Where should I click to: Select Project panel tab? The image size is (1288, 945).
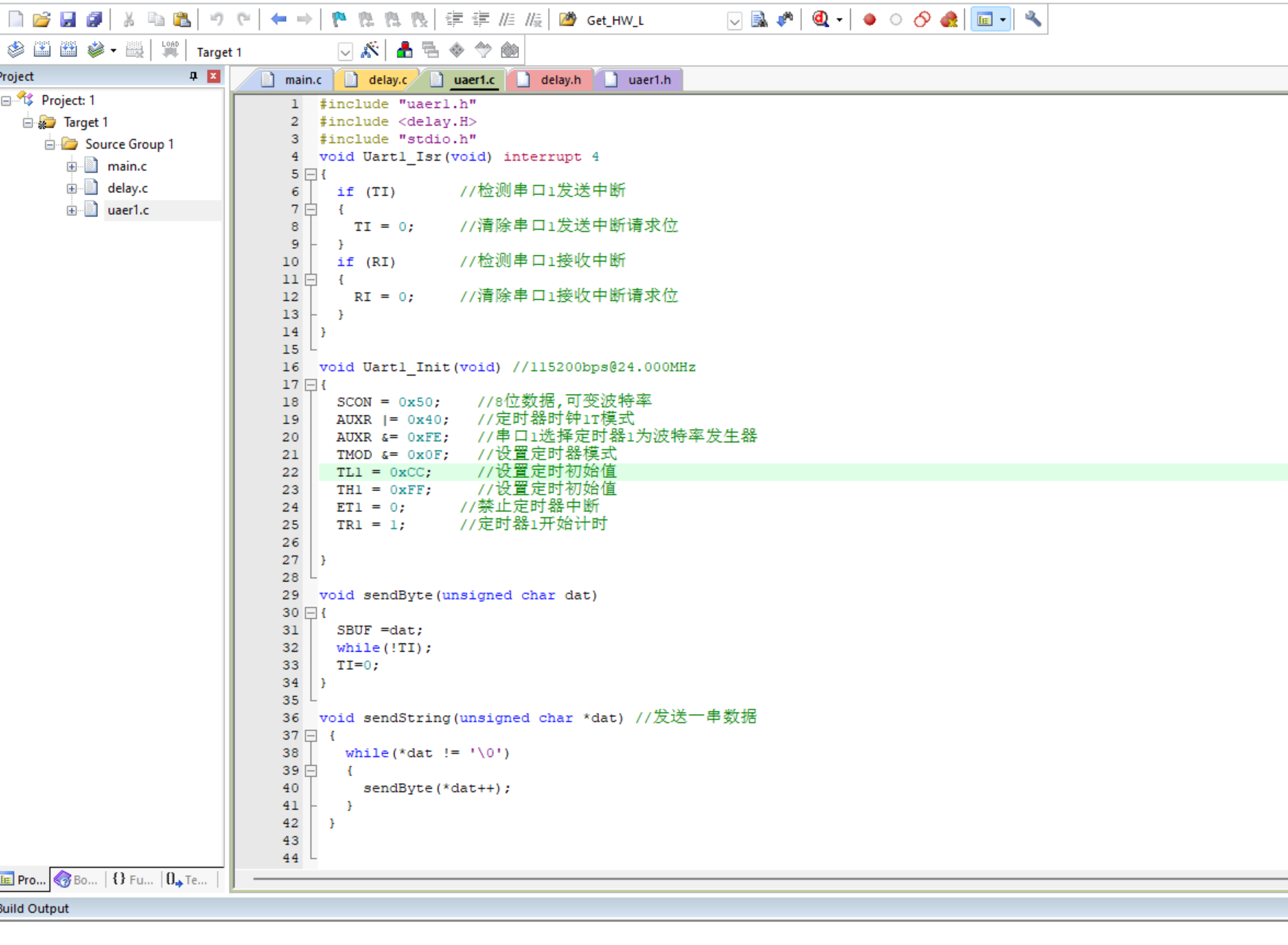point(24,879)
